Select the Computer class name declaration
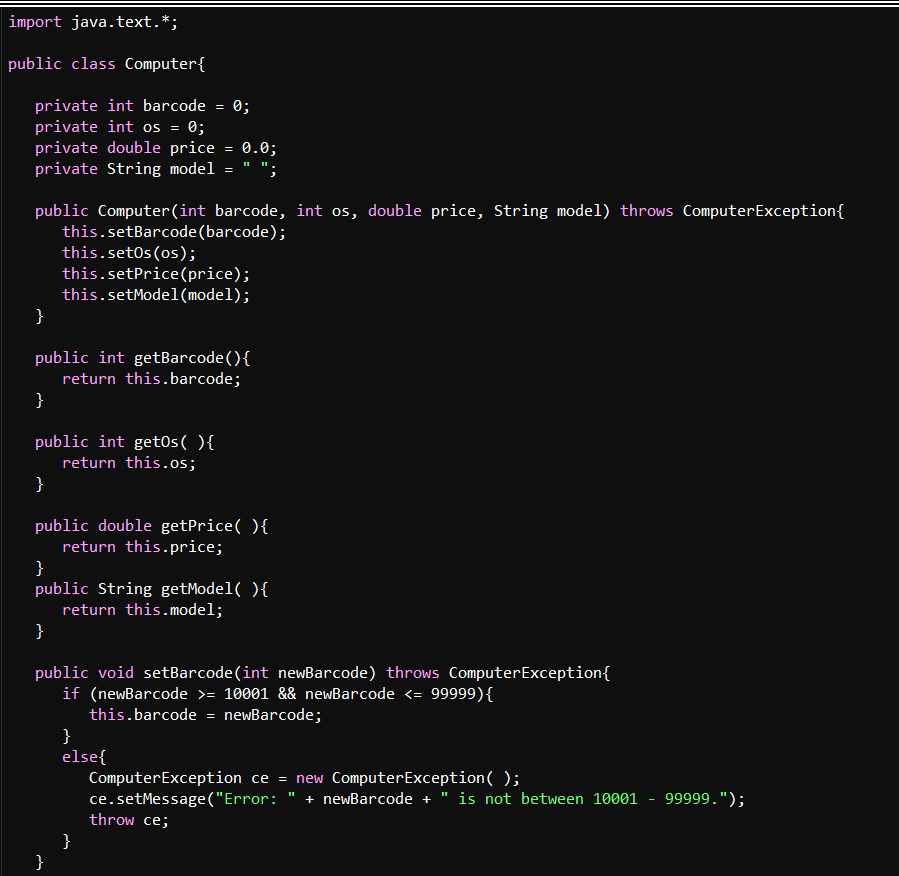Image resolution: width=899 pixels, height=876 pixels. pos(162,63)
